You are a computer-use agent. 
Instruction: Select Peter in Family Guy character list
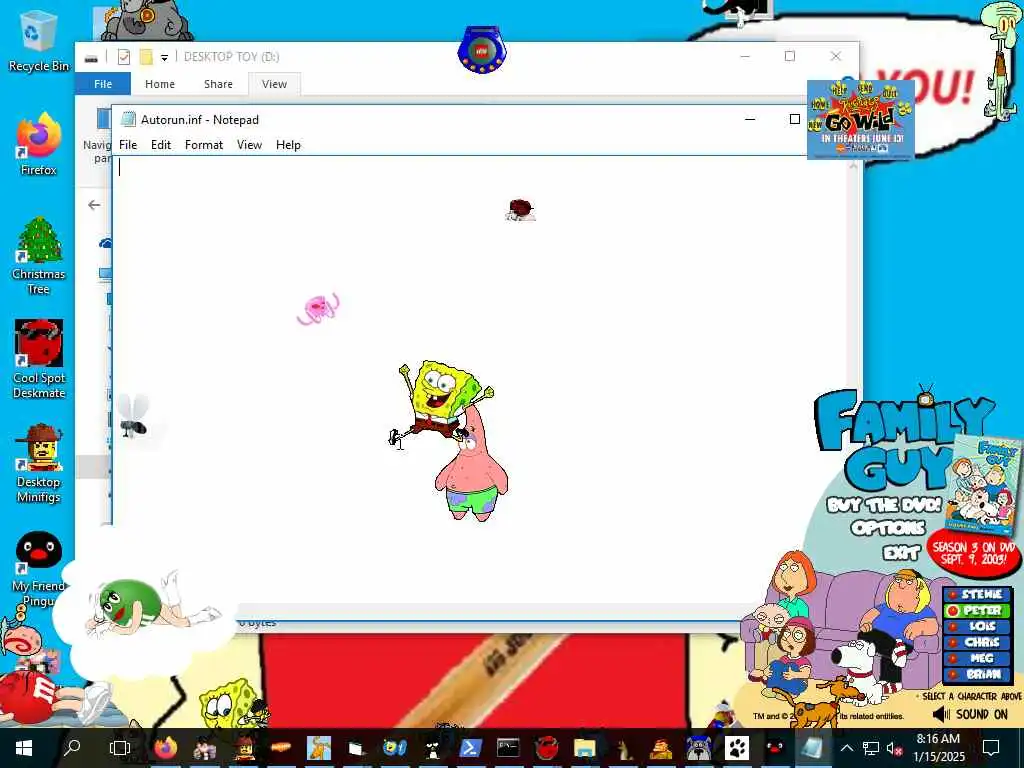[x=978, y=611]
